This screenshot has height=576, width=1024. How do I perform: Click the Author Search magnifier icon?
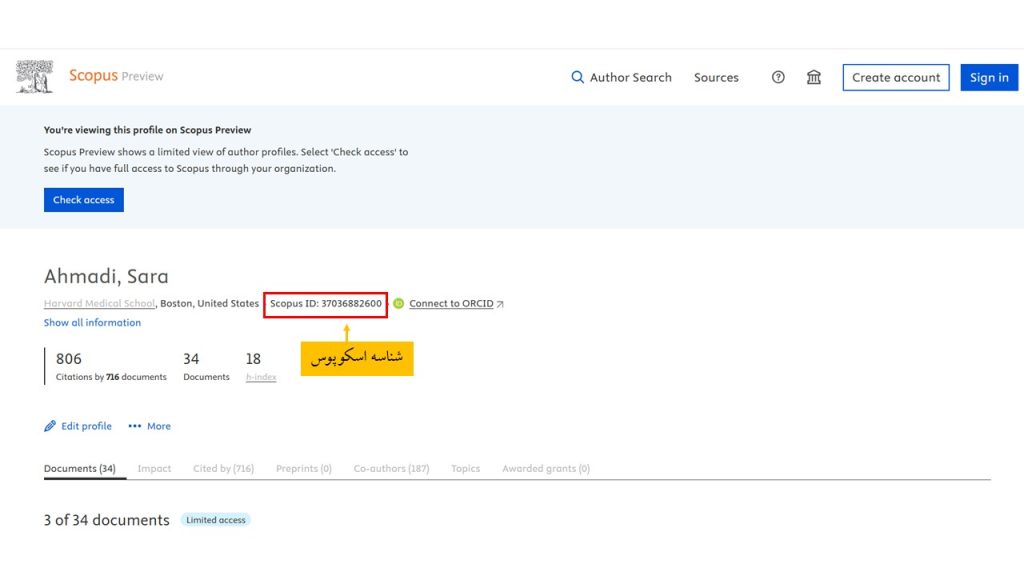pyautogui.click(x=577, y=77)
